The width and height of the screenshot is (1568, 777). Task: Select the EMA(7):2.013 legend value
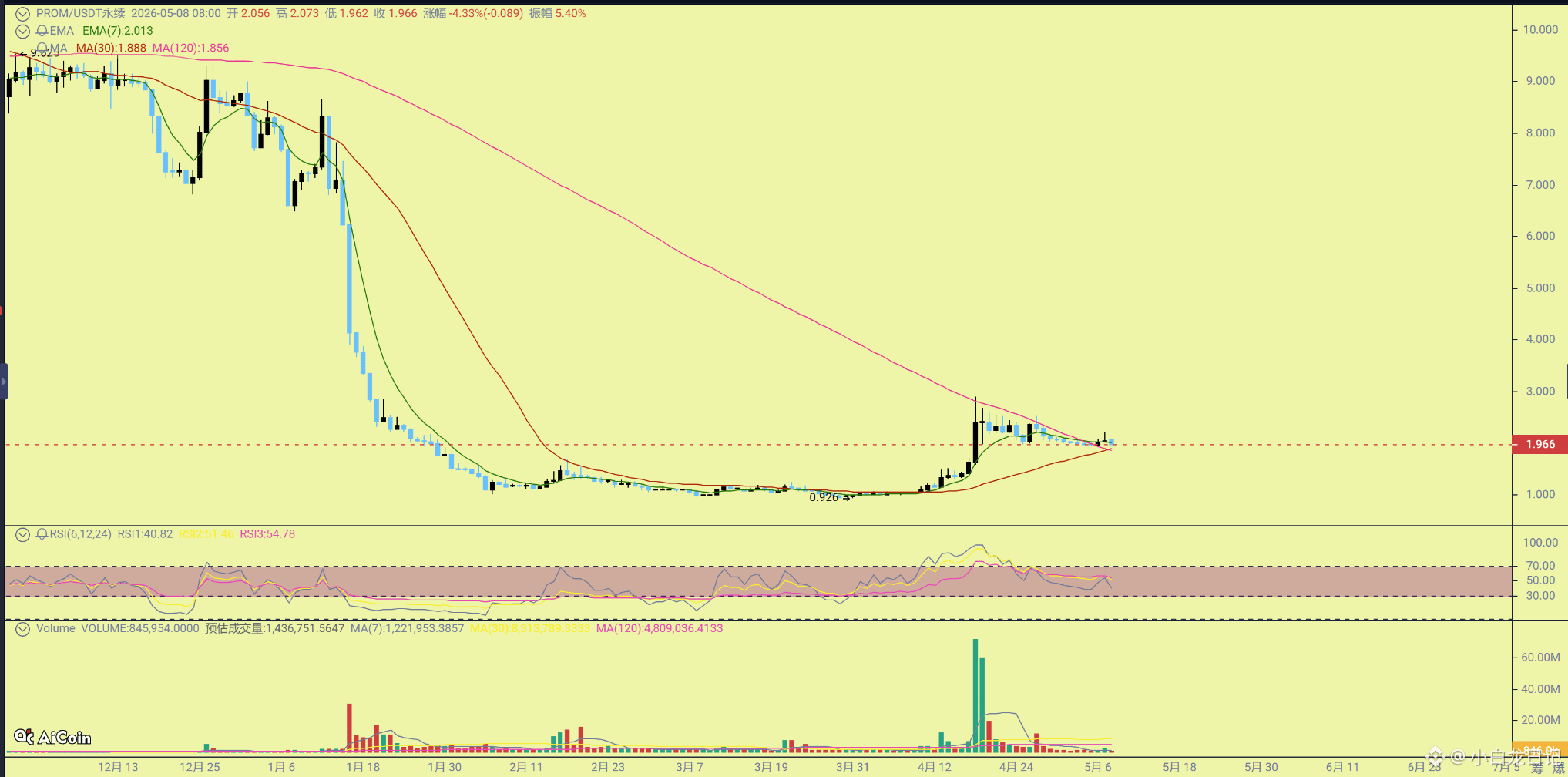point(118,31)
